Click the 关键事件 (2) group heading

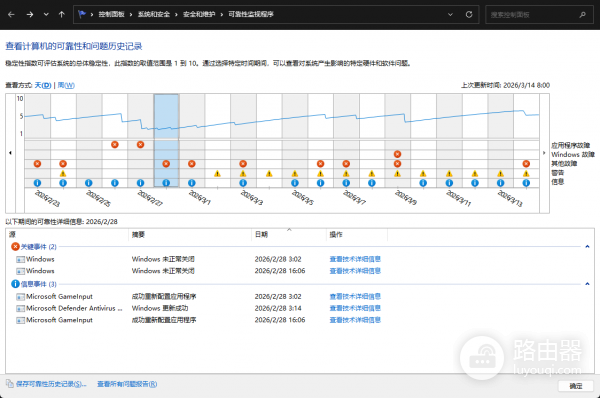38,246
